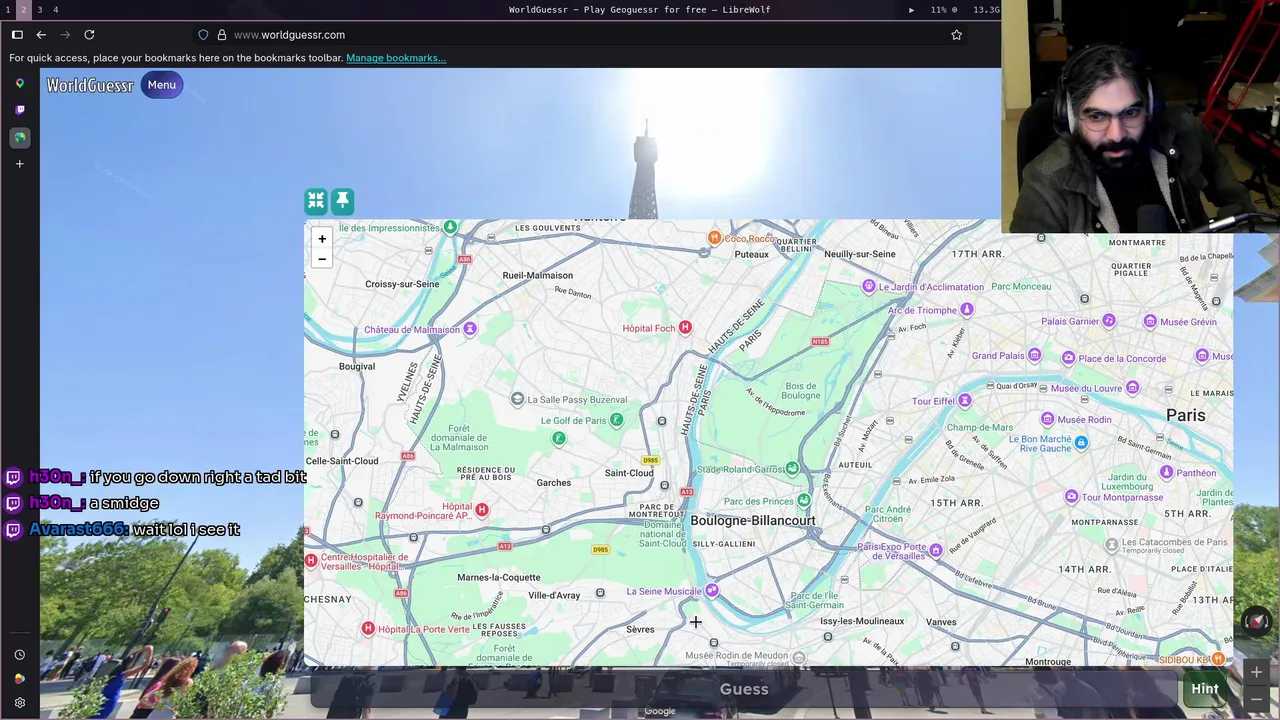Switch to workspace 4
The height and width of the screenshot is (720, 1280).
pyautogui.click(x=55, y=9)
